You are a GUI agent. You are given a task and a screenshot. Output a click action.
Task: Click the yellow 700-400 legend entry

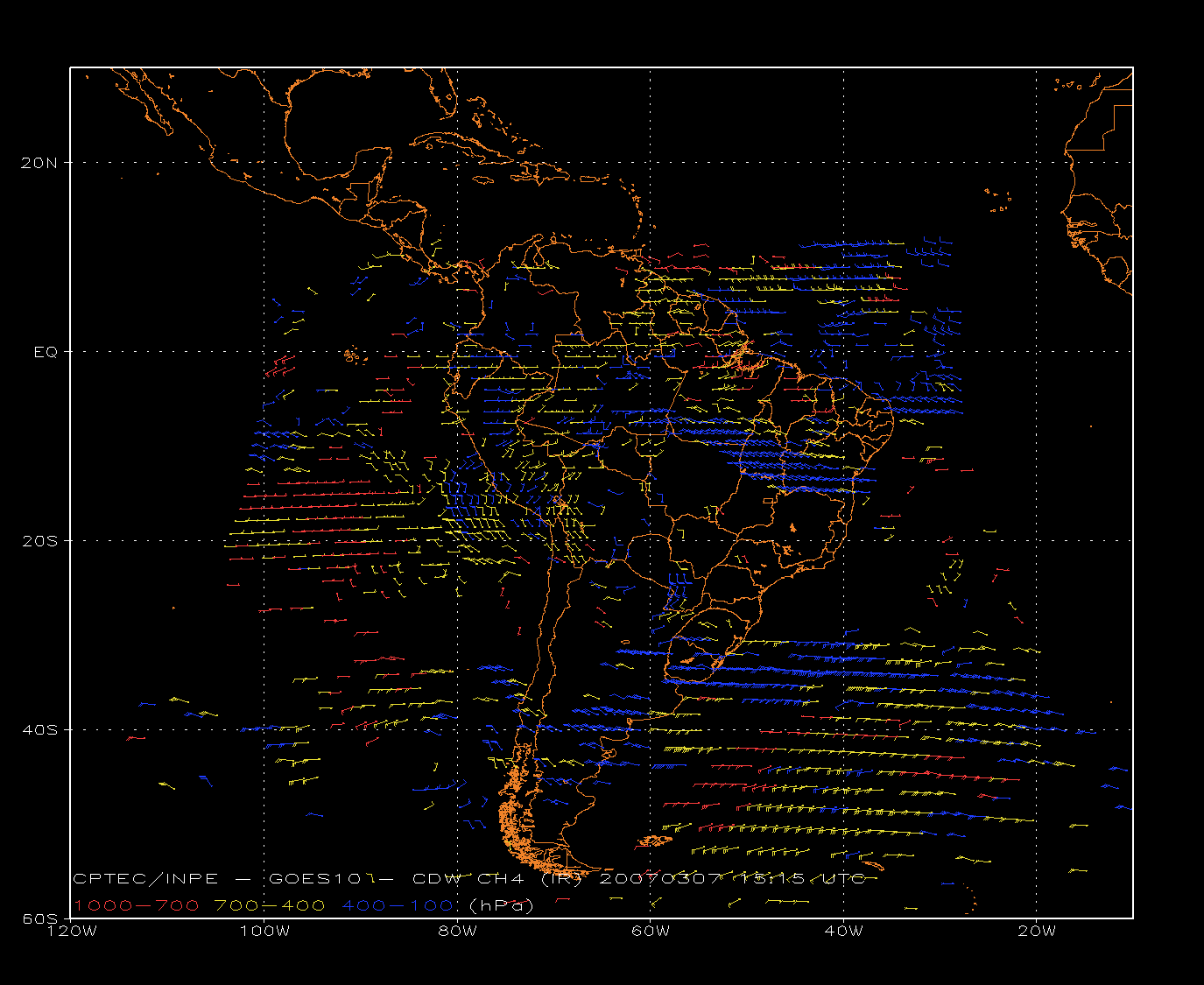[270, 905]
